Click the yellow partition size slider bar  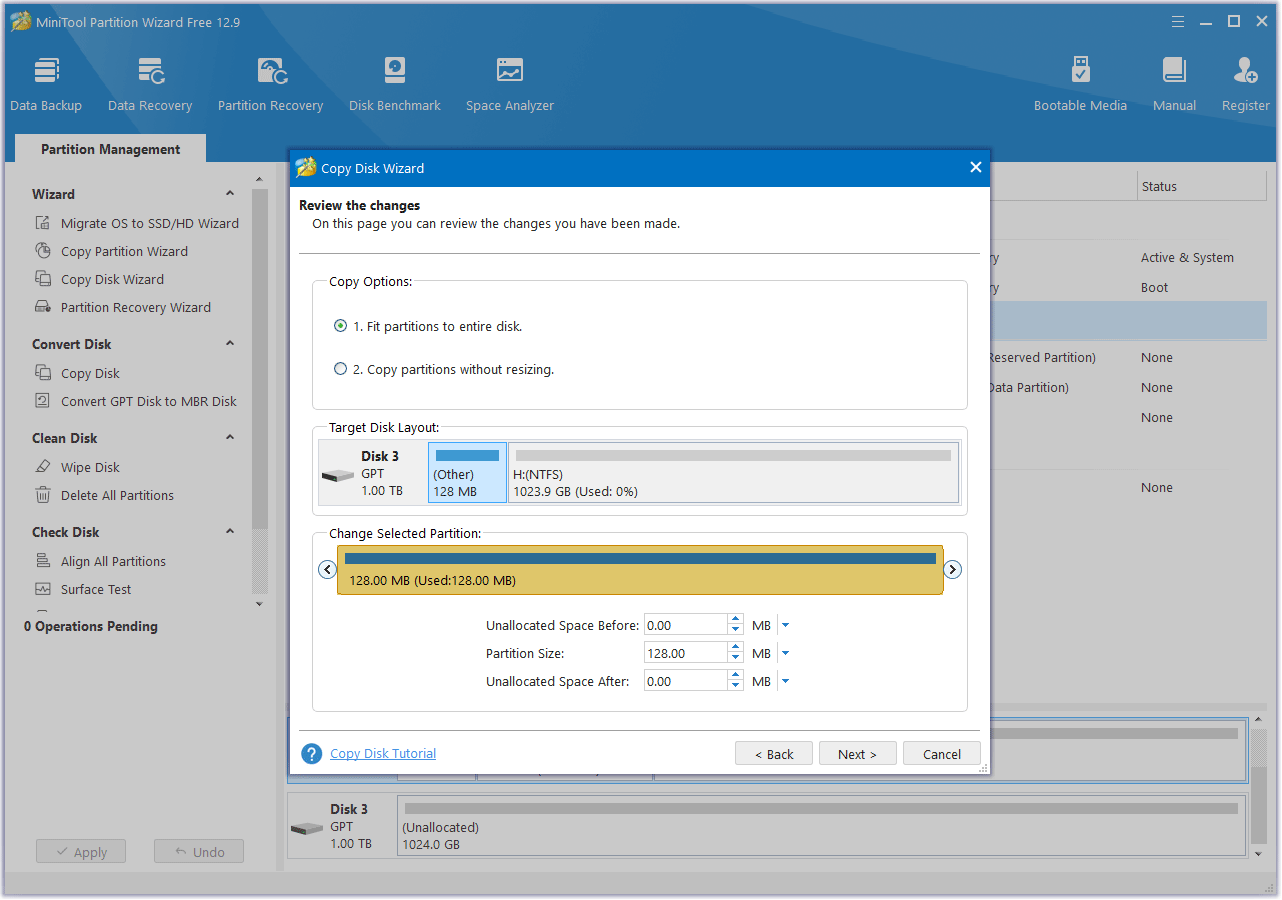coord(640,570)
